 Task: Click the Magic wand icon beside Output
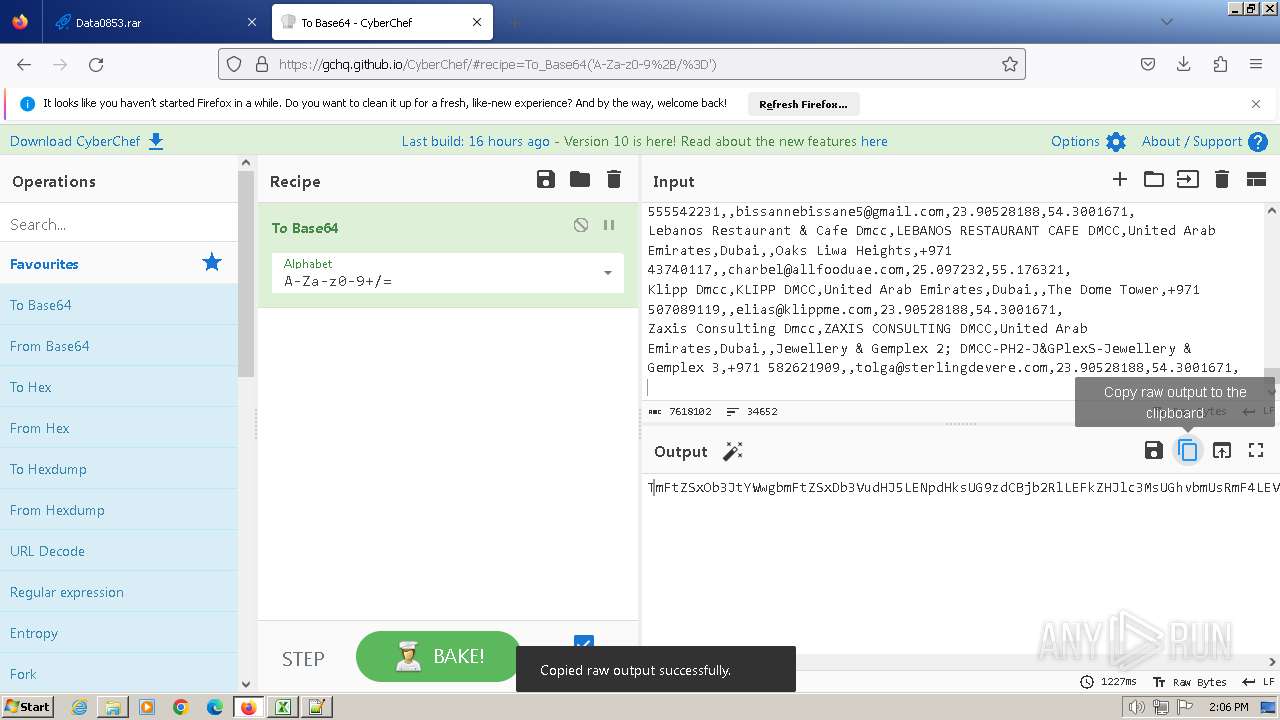[733, 451]
